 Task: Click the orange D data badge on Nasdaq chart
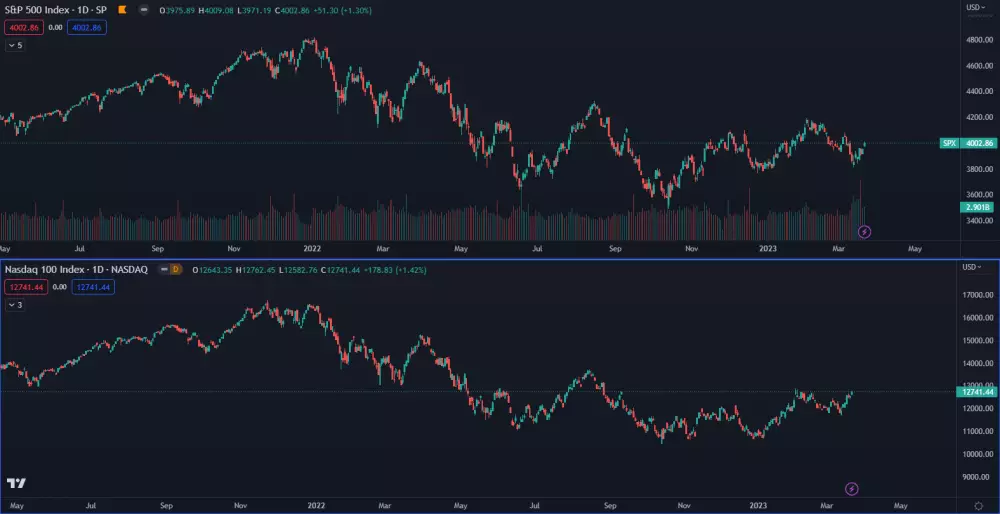(x=175, y=270)
